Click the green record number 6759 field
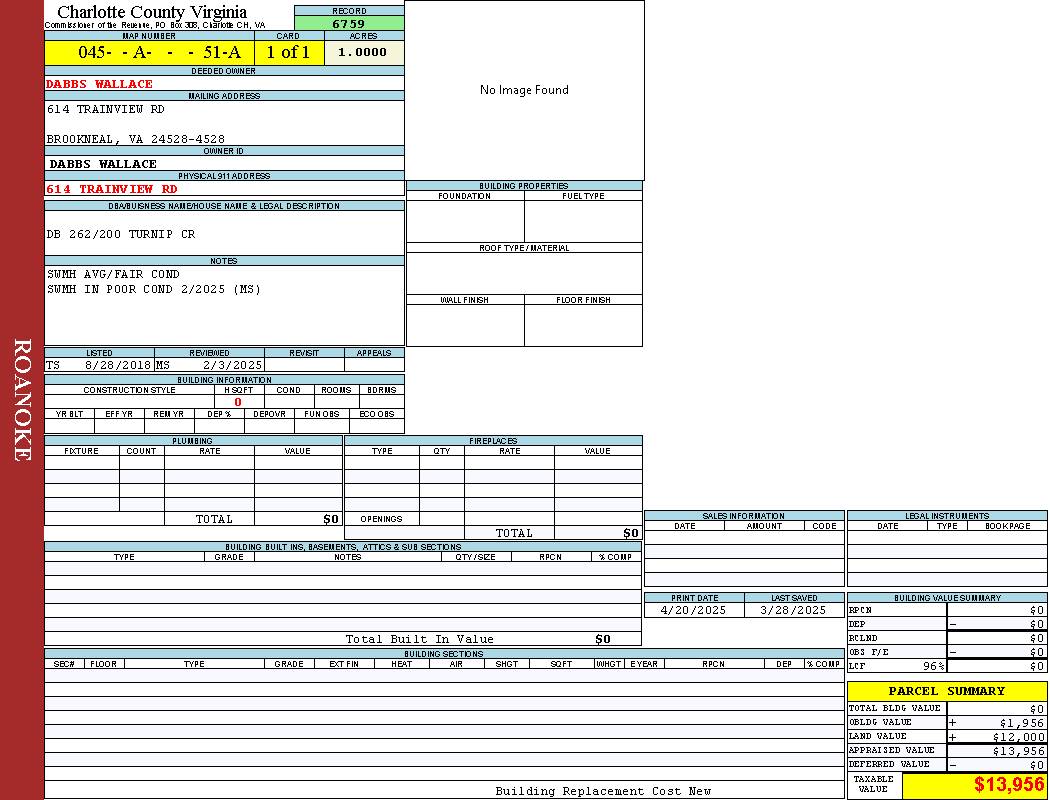The height and width of the screenshot is (800, 1050). tap(349, 24)
